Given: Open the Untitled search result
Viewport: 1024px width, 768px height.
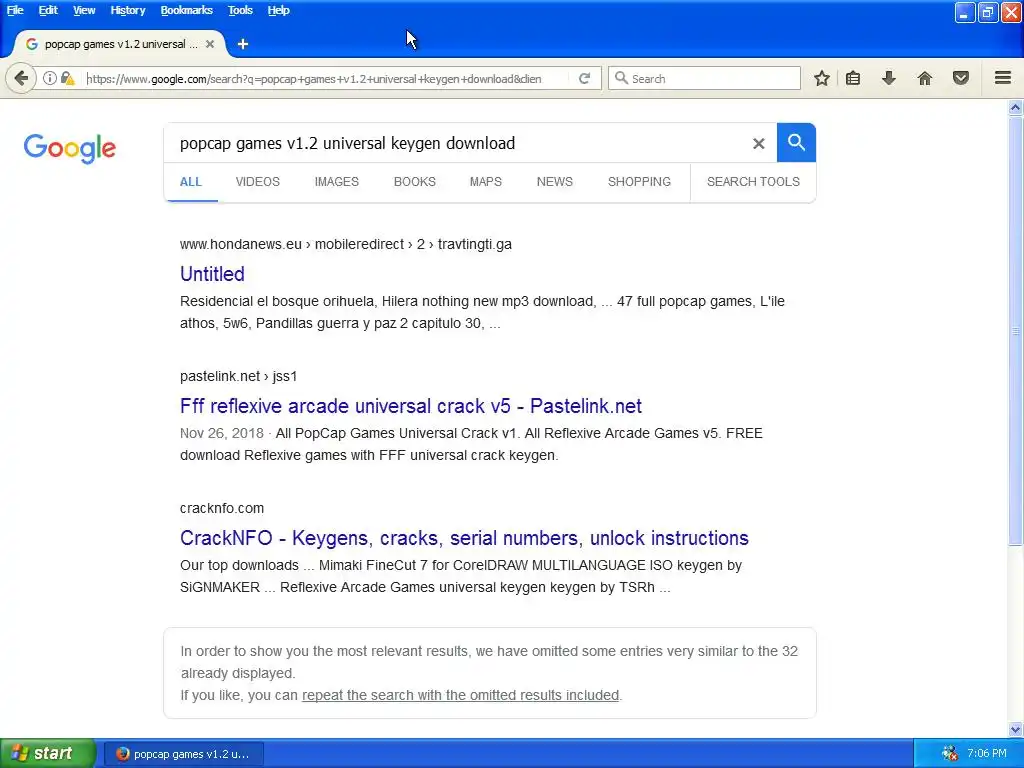Looking at the screenshot, I should [x=212, y=274].
